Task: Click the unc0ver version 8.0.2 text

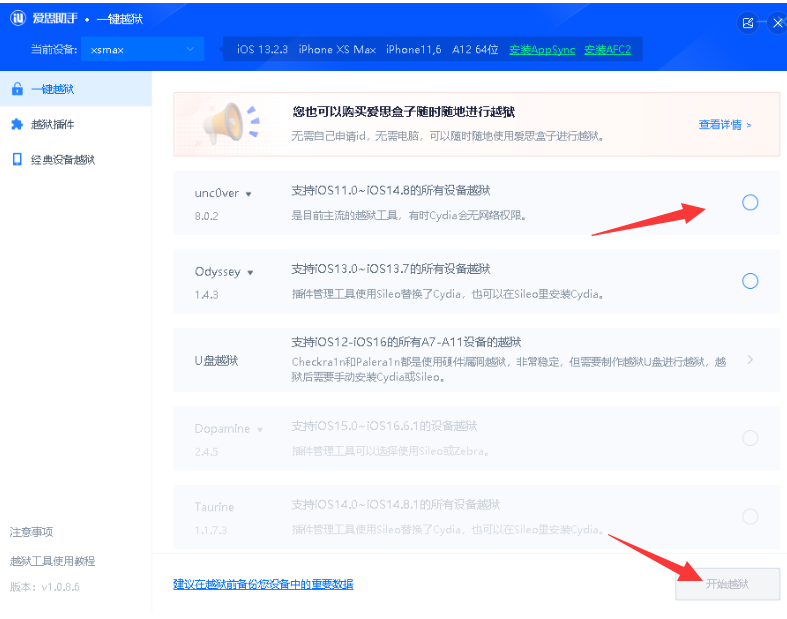Action: pyautogui.click(x=206, y=216)
